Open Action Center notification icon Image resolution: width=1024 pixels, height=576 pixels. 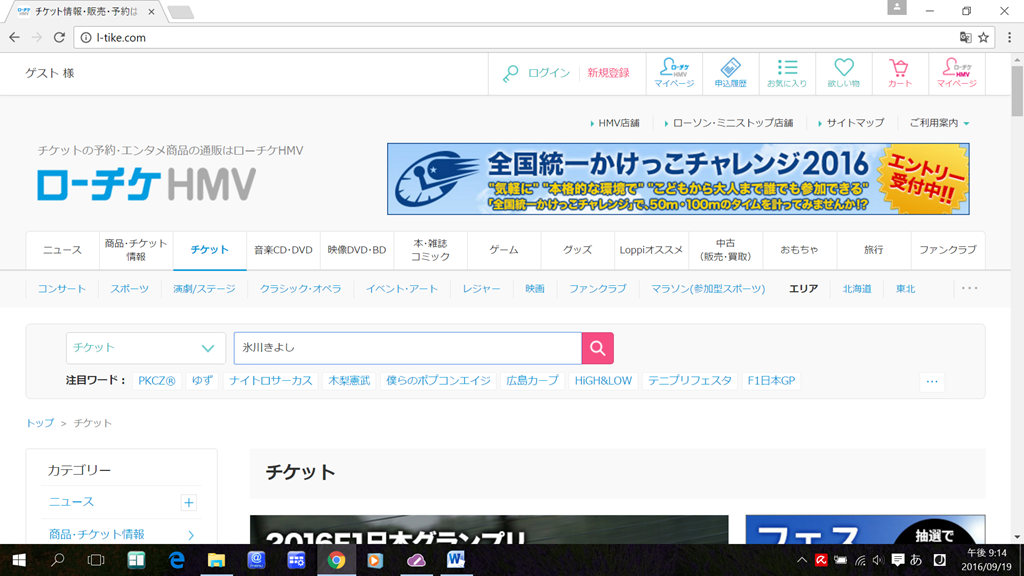[898, 560]
